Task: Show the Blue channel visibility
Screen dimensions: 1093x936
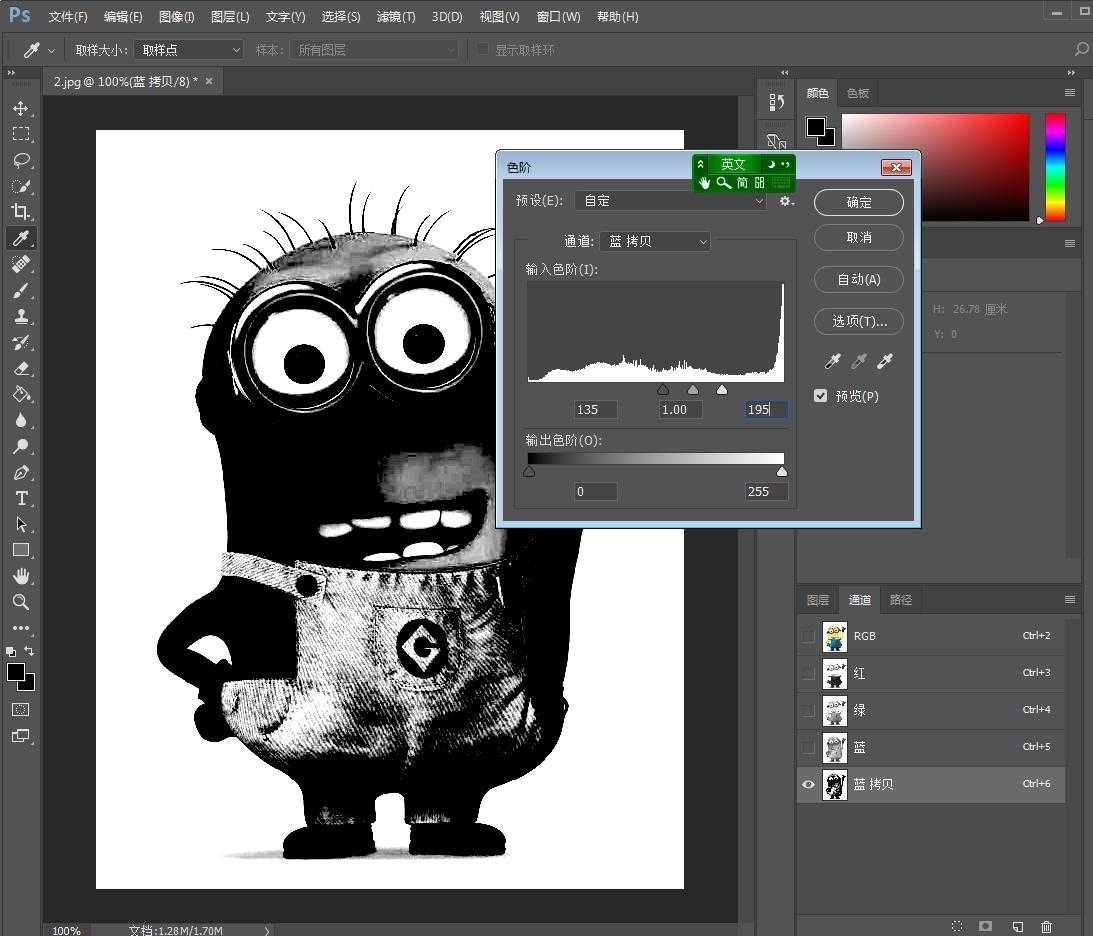Action: [808, 747]
